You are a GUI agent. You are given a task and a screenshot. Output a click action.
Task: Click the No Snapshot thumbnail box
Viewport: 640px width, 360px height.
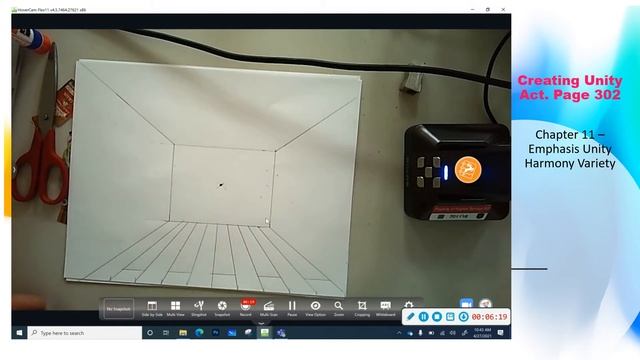coord(118,309)
